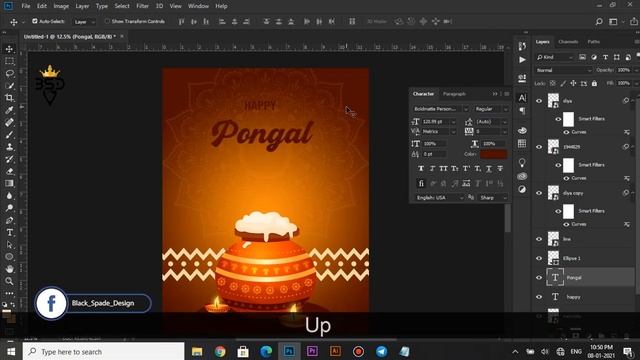Hide the Ellipse 1 layer
The width and height of the screenshot is (640, 360).
click(539, 258)
